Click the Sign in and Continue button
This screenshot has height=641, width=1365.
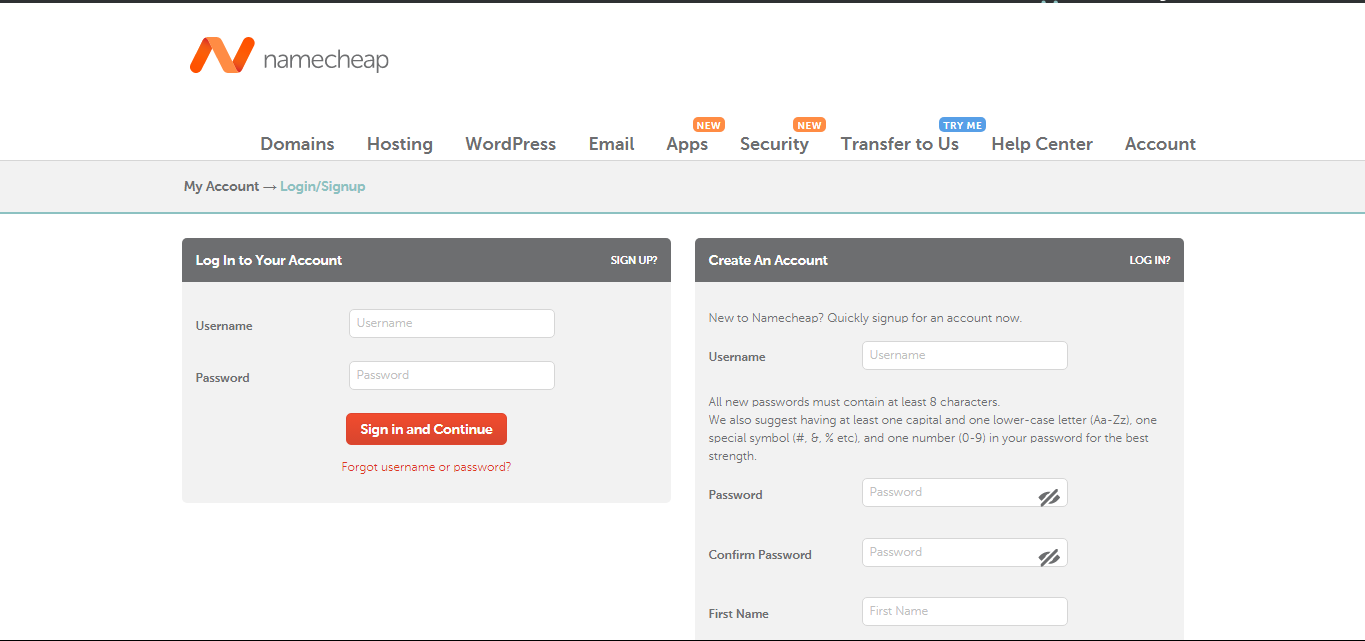point(426,429)
